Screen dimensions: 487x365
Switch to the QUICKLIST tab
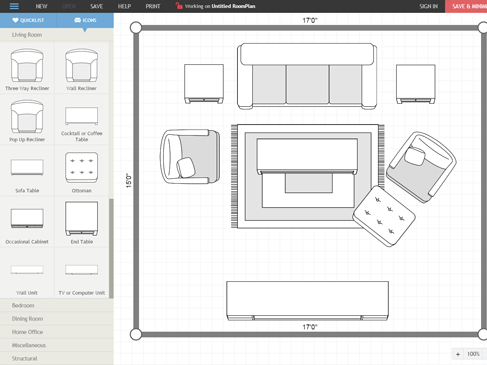click(28, 20)
